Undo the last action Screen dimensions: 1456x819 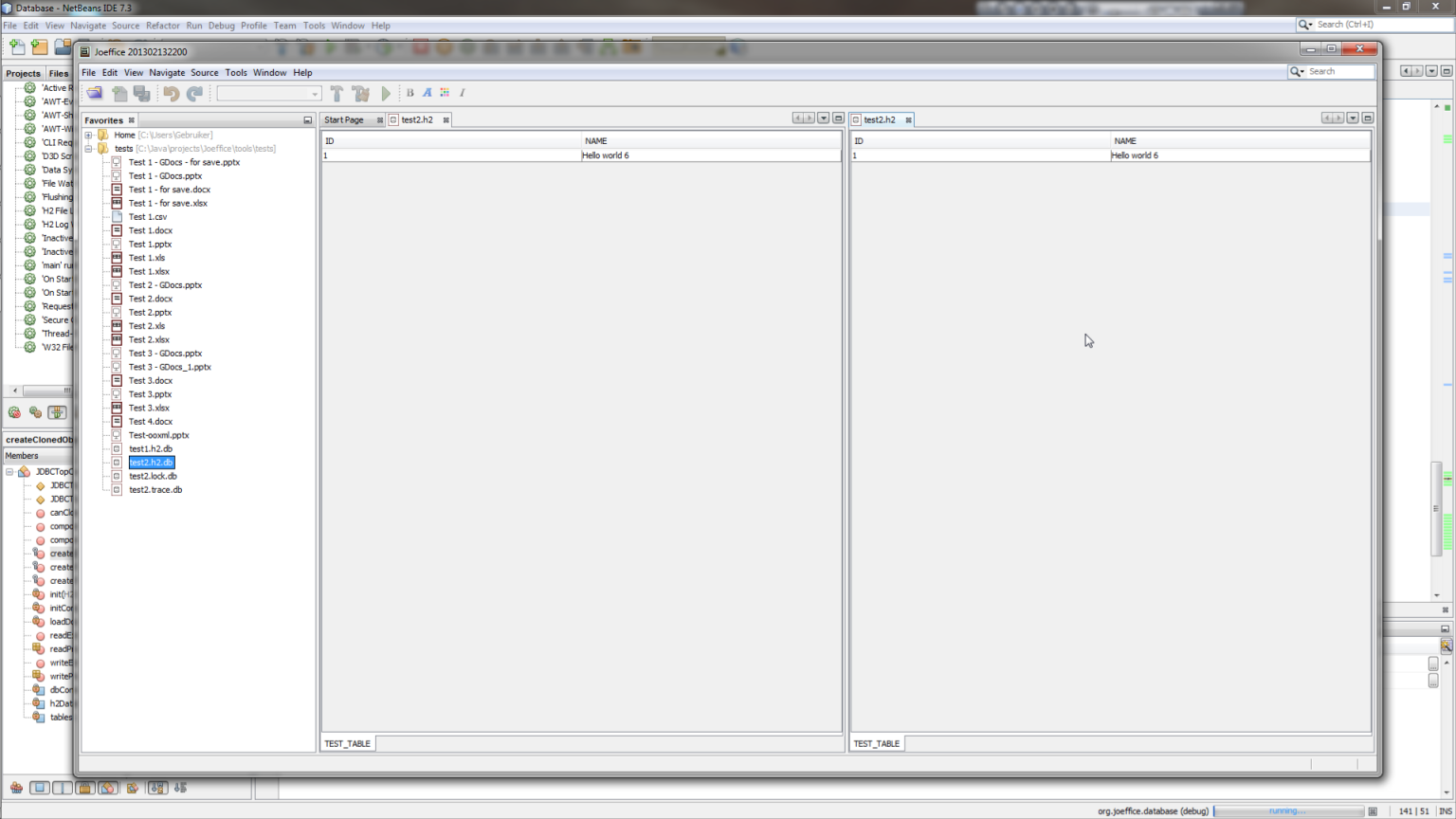pos(171,93)
